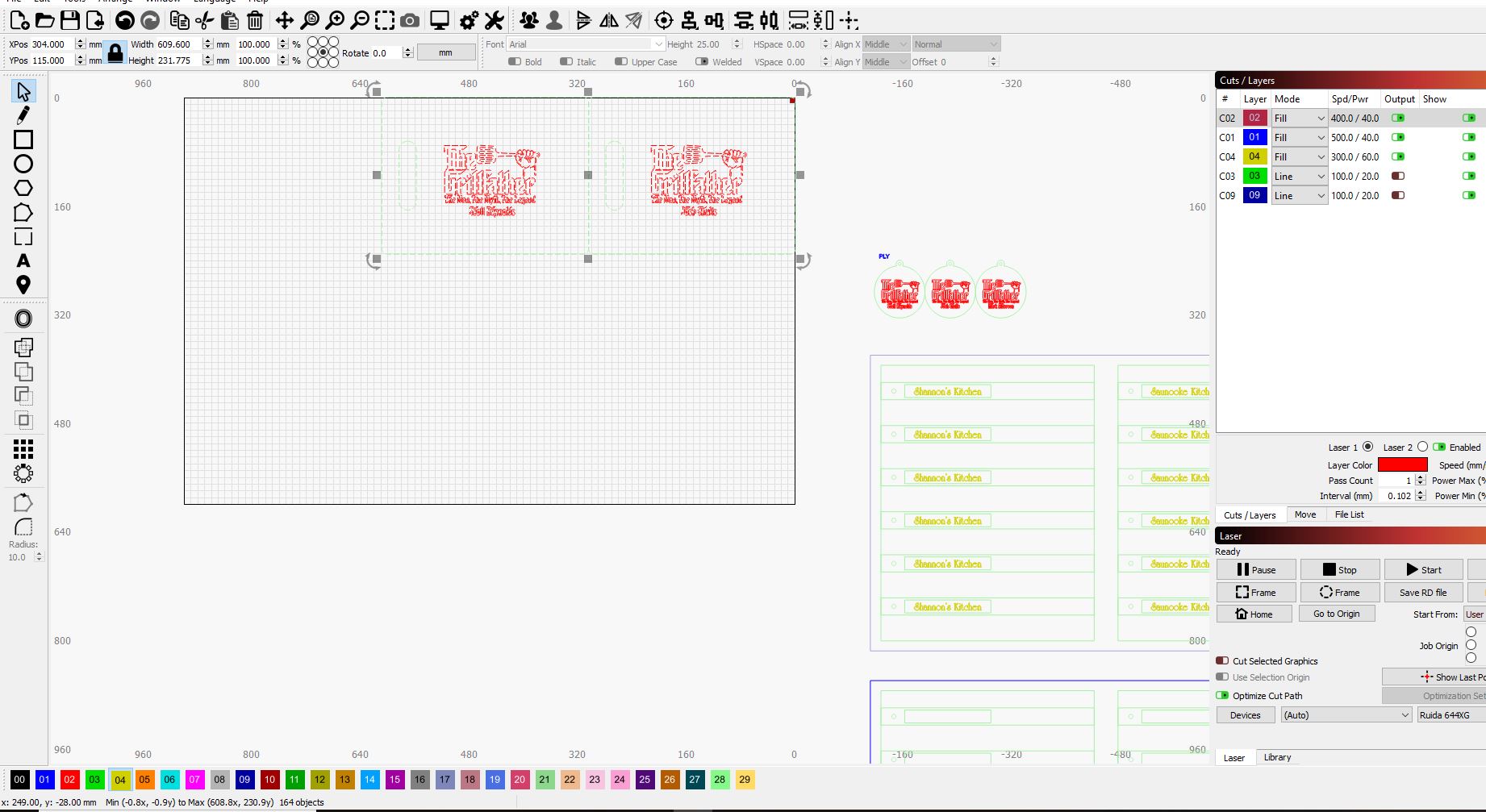Select the Ellipse tool

[23, 164]
